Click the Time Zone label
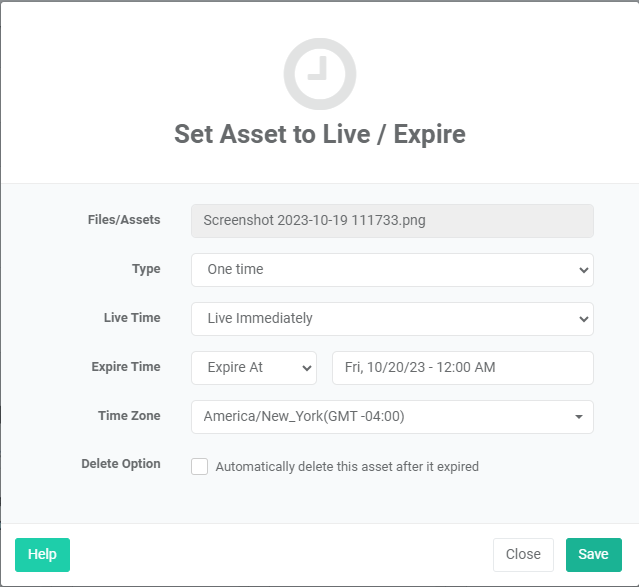This screenshot has width=639, height=587. click(129, 415)
